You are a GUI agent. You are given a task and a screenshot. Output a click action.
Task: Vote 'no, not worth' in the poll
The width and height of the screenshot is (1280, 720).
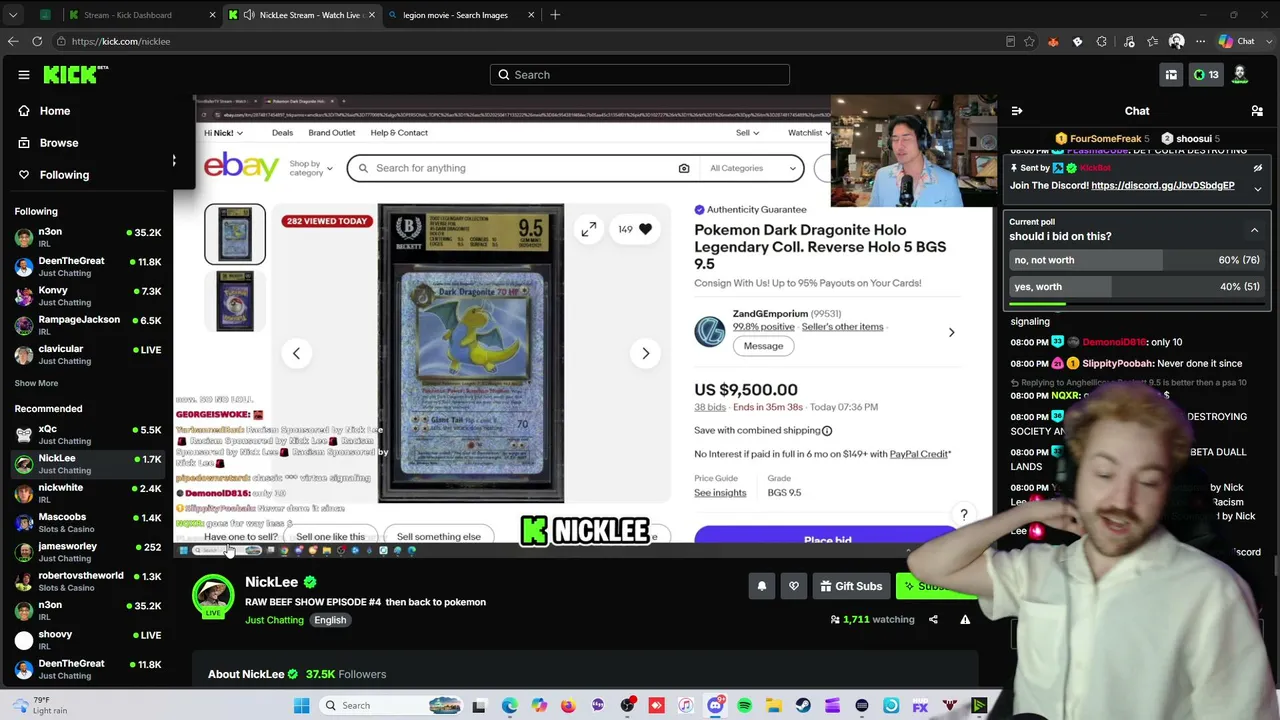coord(1136,260)
